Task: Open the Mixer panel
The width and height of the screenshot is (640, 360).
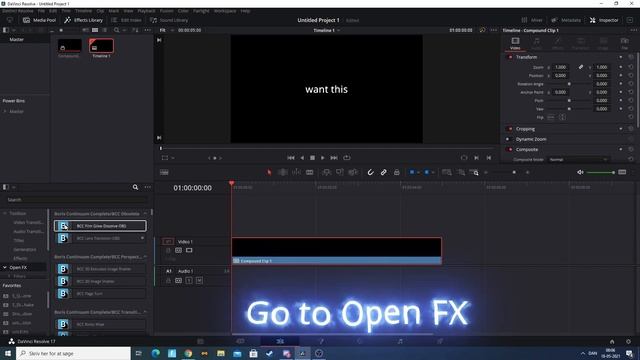Action: [x=532, y=20]
